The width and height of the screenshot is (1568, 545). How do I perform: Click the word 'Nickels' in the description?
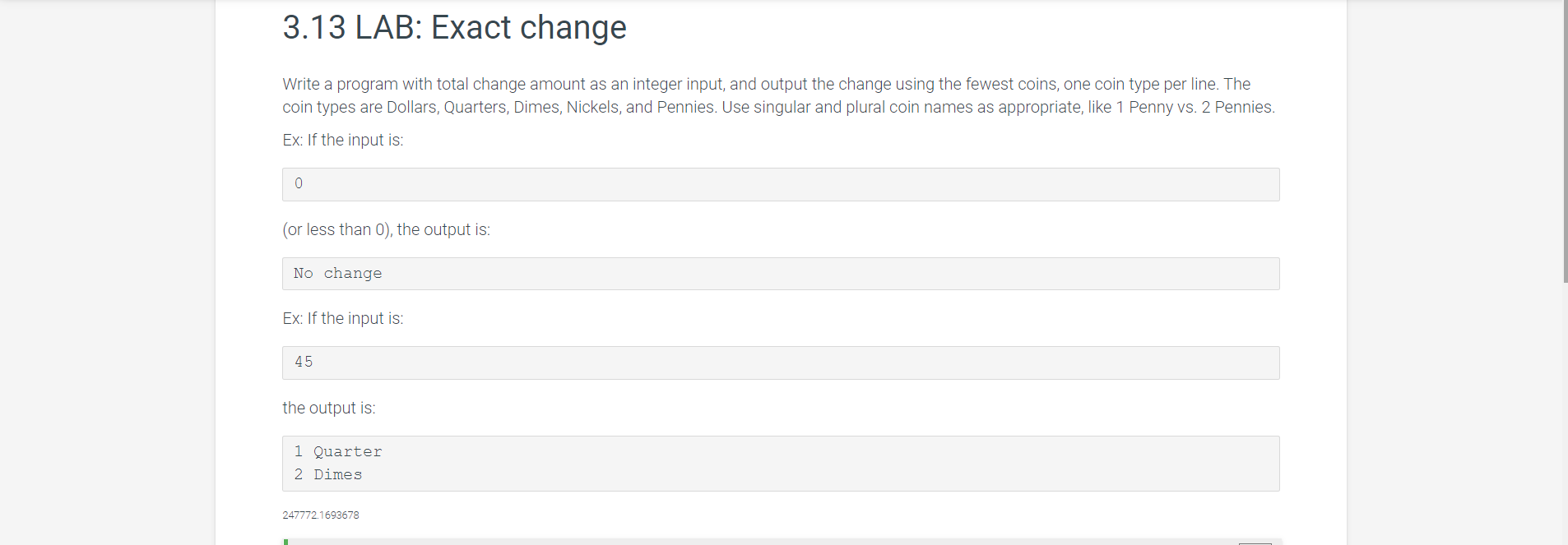pos(592,107)
